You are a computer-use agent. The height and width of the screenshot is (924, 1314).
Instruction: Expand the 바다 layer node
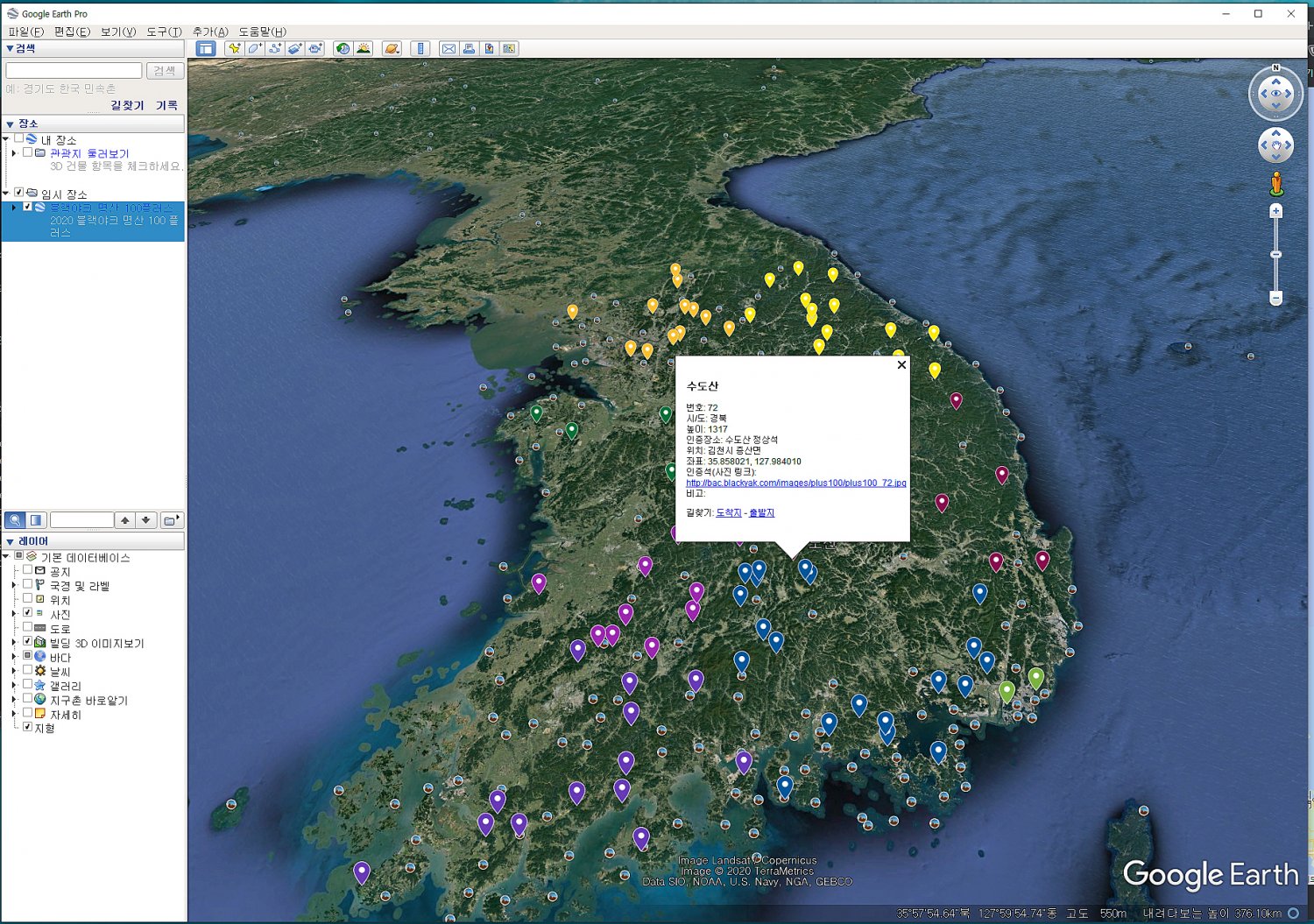click(x=14, y=656)
